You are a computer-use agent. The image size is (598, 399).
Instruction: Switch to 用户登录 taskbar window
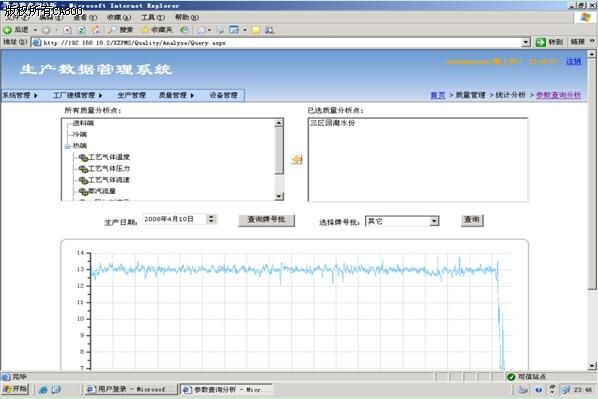pyautogui.click(x=130, y=389)
